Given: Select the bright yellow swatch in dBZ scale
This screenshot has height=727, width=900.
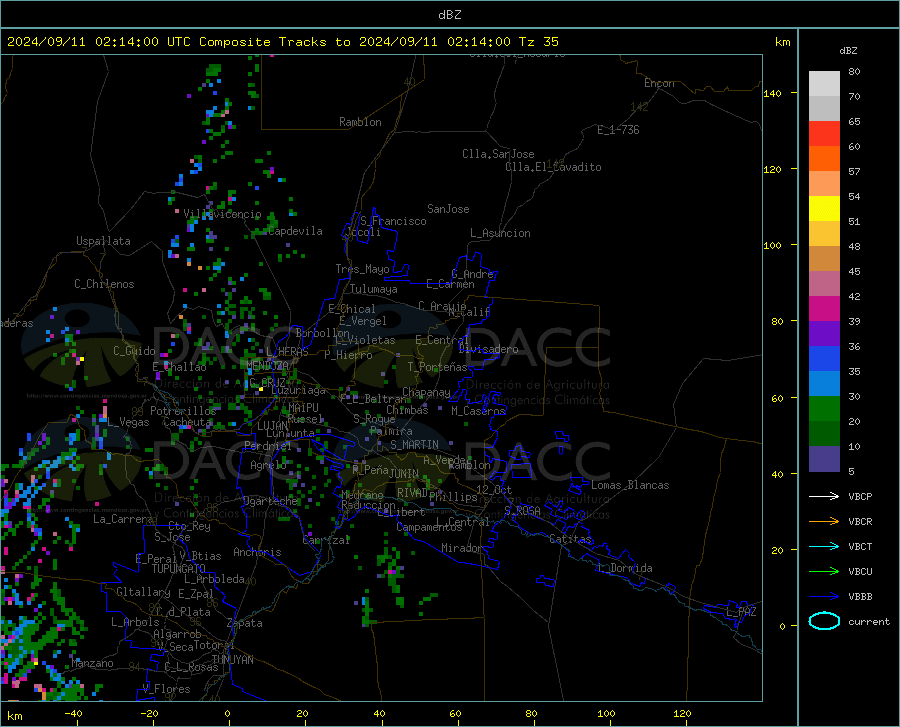Looking at the screenshot, I should pos(824,209).
